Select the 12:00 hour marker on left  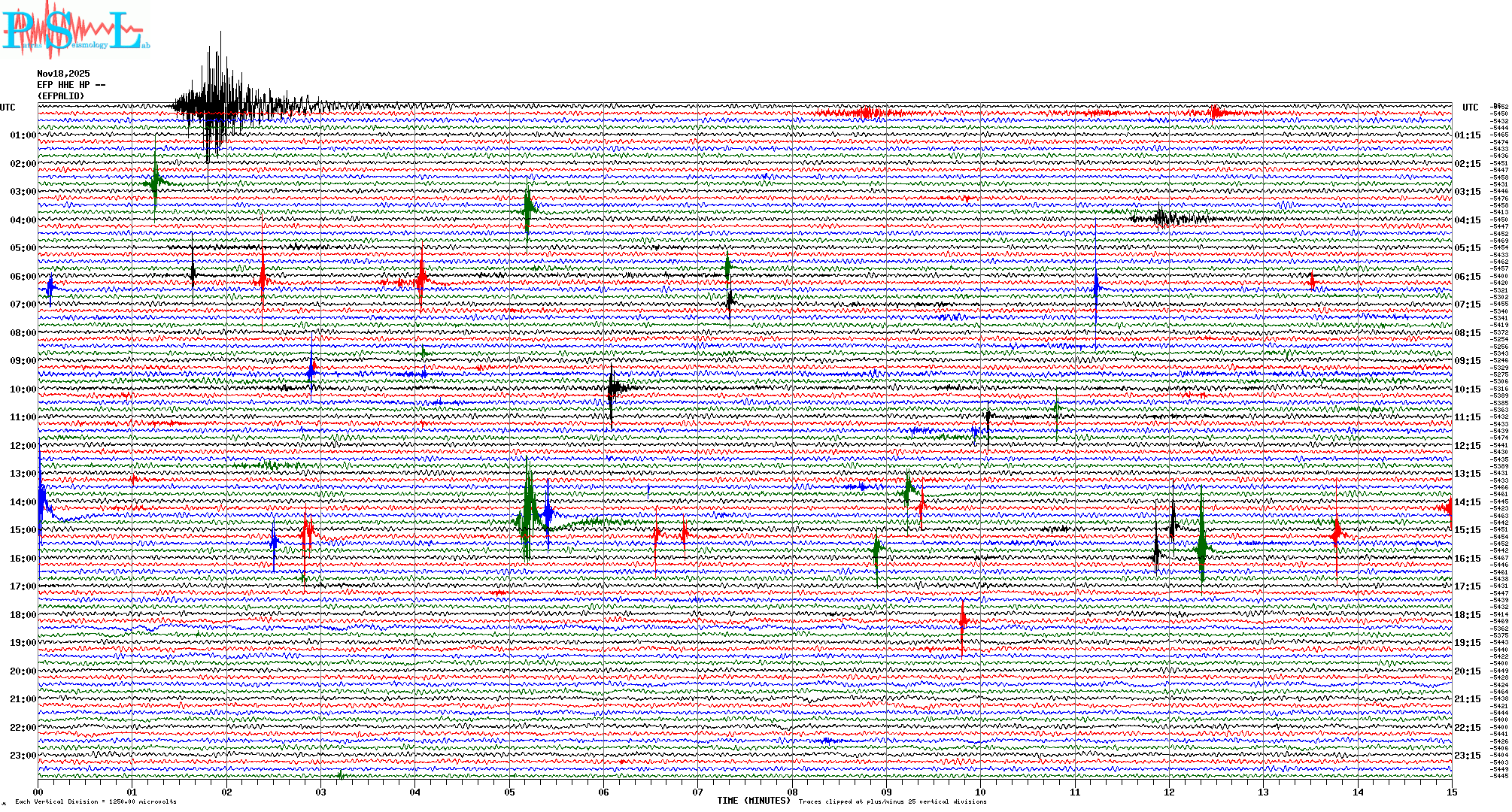pyautogui.click(x=23, y=446)
